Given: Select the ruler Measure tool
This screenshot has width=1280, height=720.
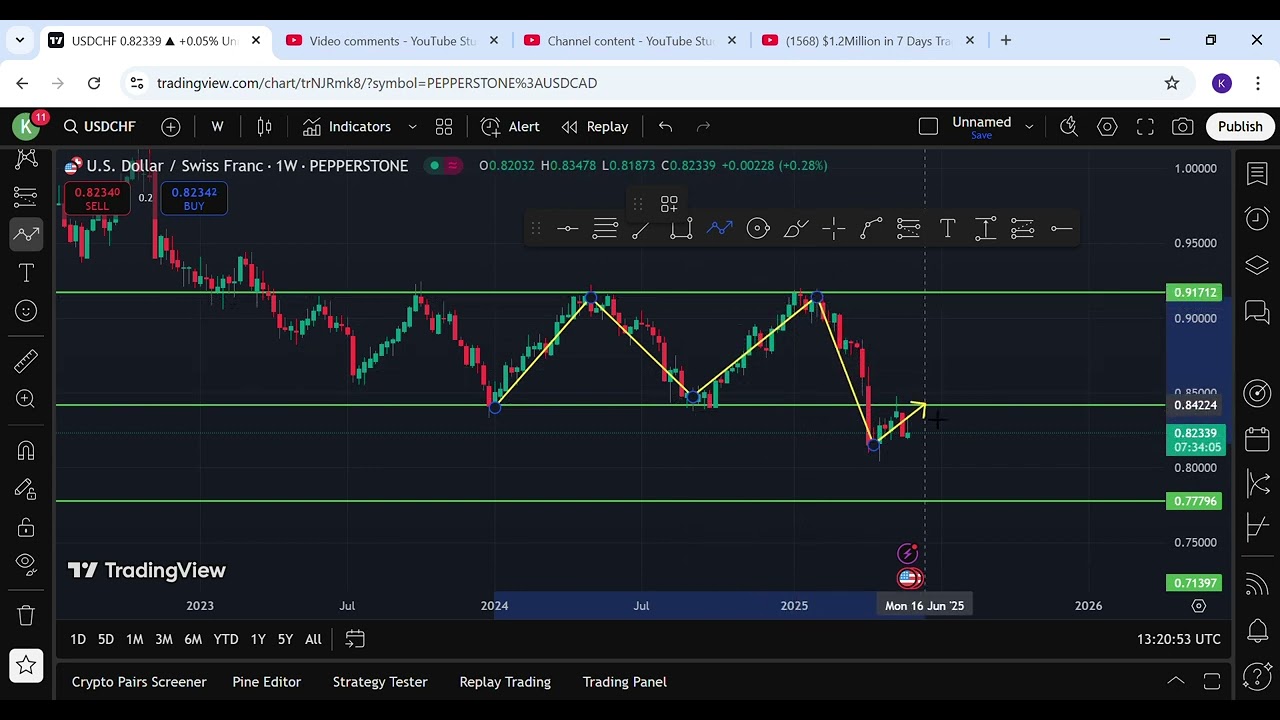Looking at the screenshot, I should pos(26,361).
